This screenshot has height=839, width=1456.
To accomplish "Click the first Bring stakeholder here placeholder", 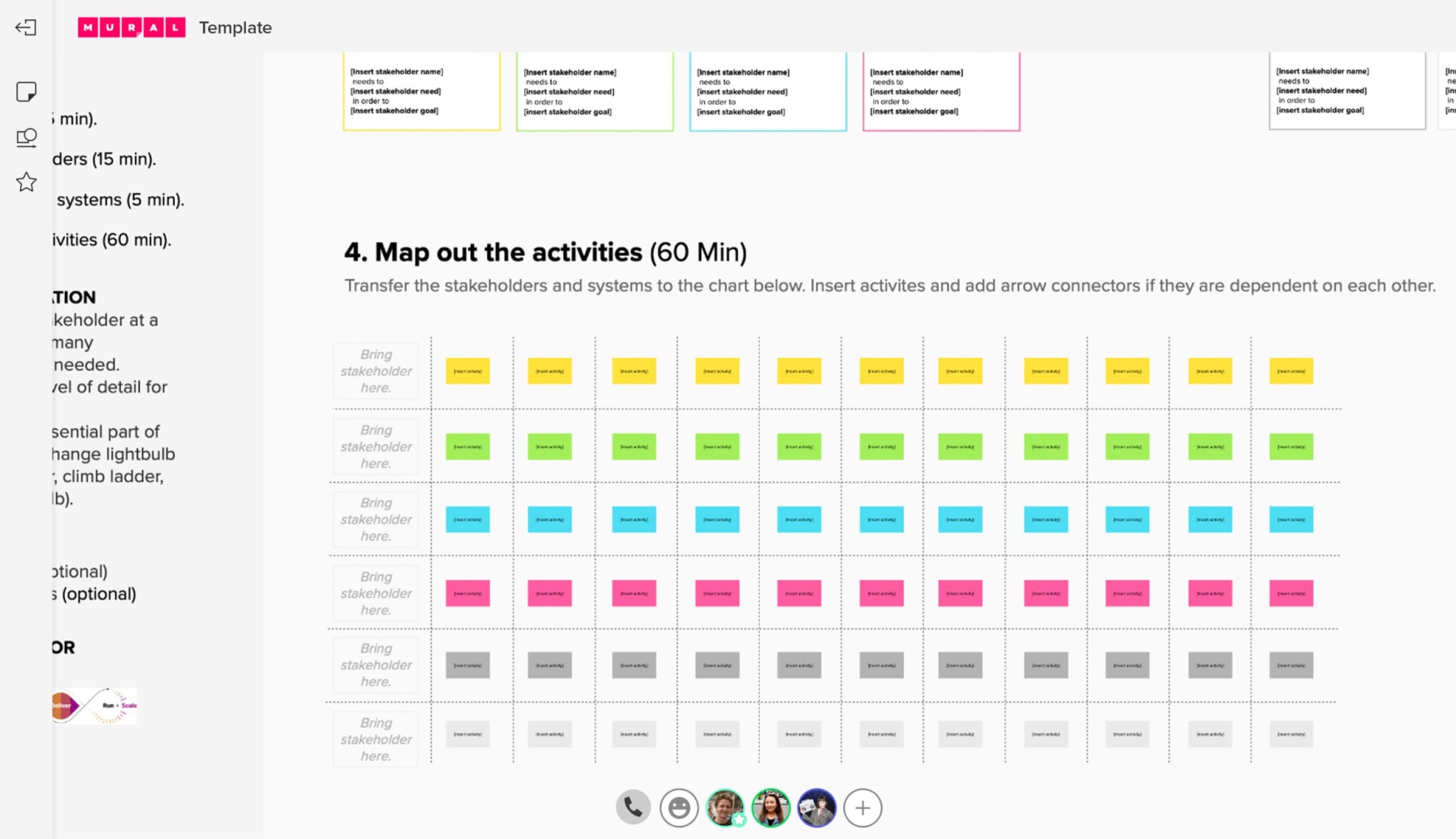I will [x=375, y=371].
